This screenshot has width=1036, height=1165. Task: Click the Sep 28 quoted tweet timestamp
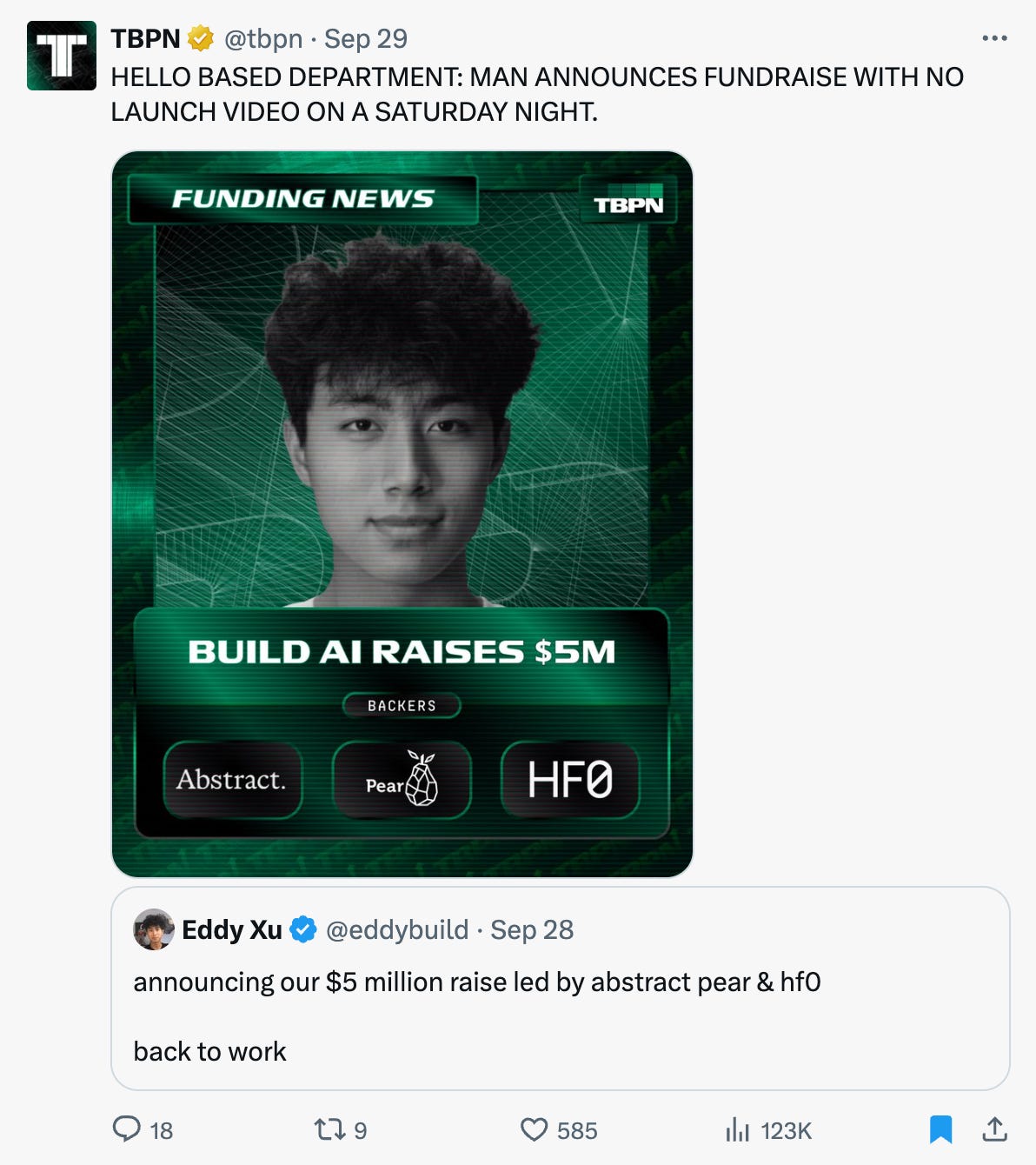coord(532,929)
